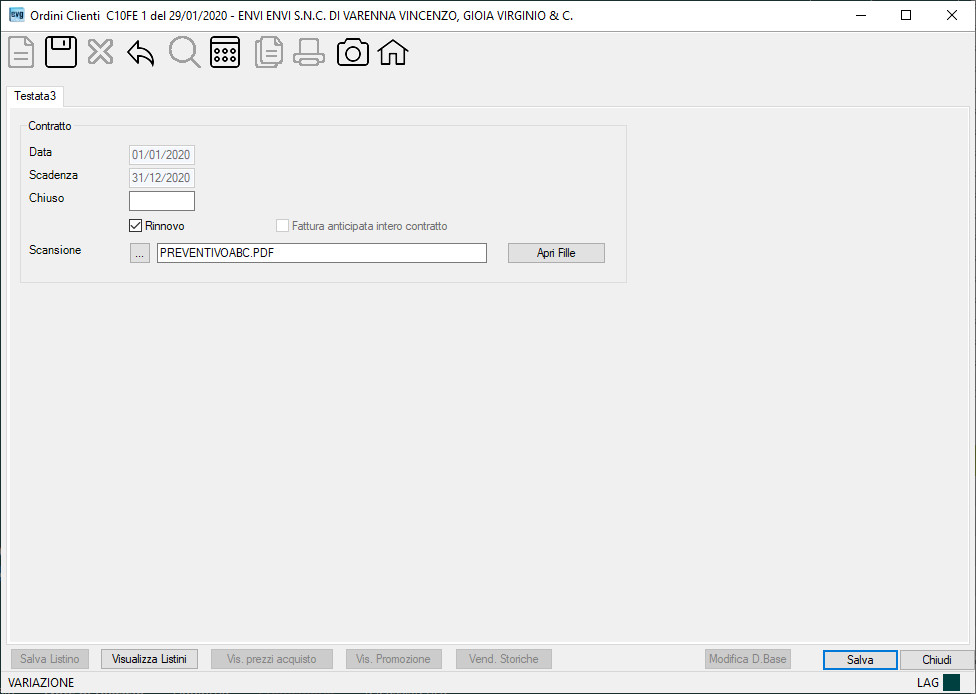This screenshot has width=976, height=694.
Task: Click the undo arrow icon
Action: click(141, 53)
